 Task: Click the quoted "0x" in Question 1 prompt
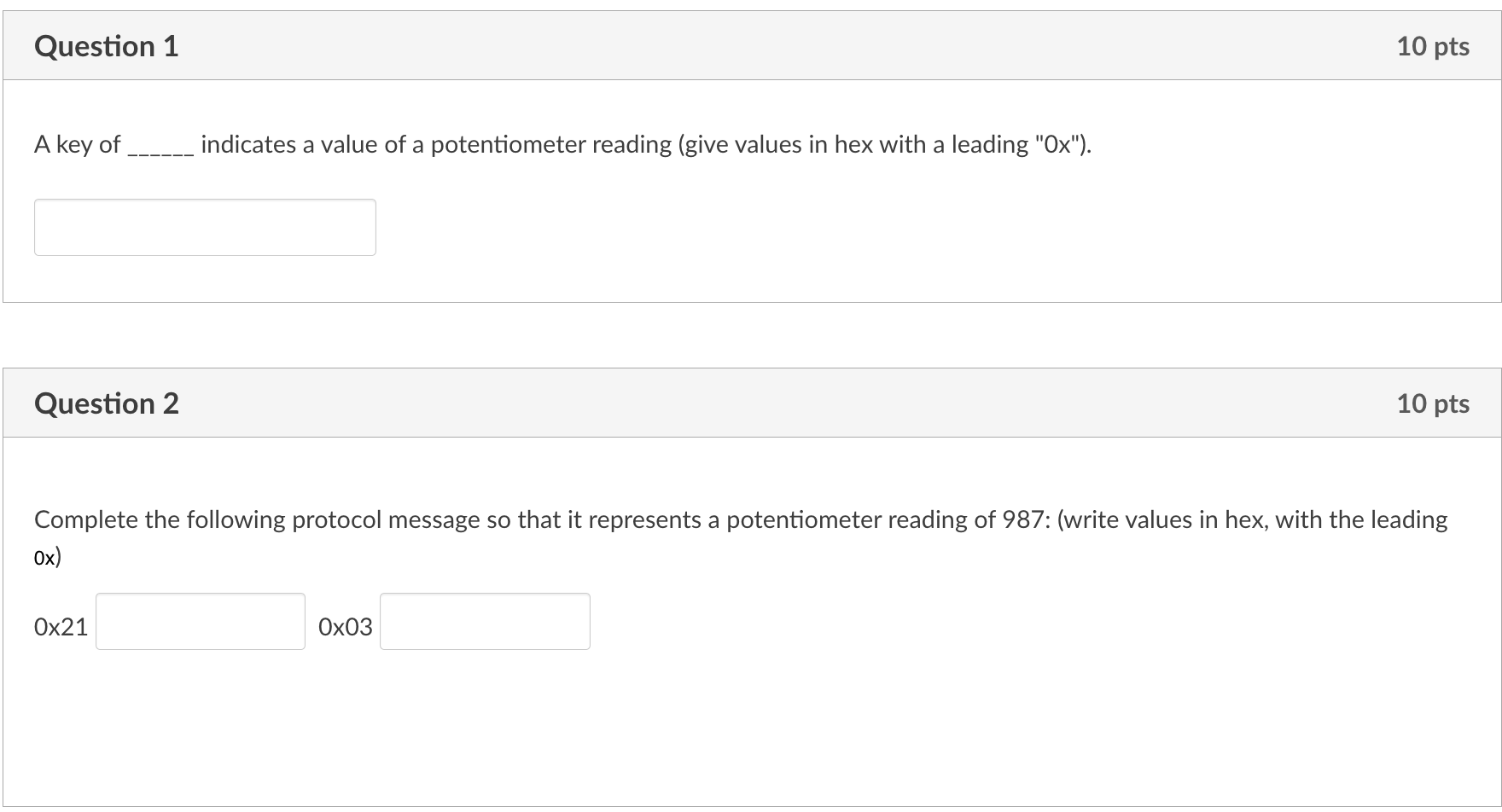pyautogui.click(x=1058, y=144)
